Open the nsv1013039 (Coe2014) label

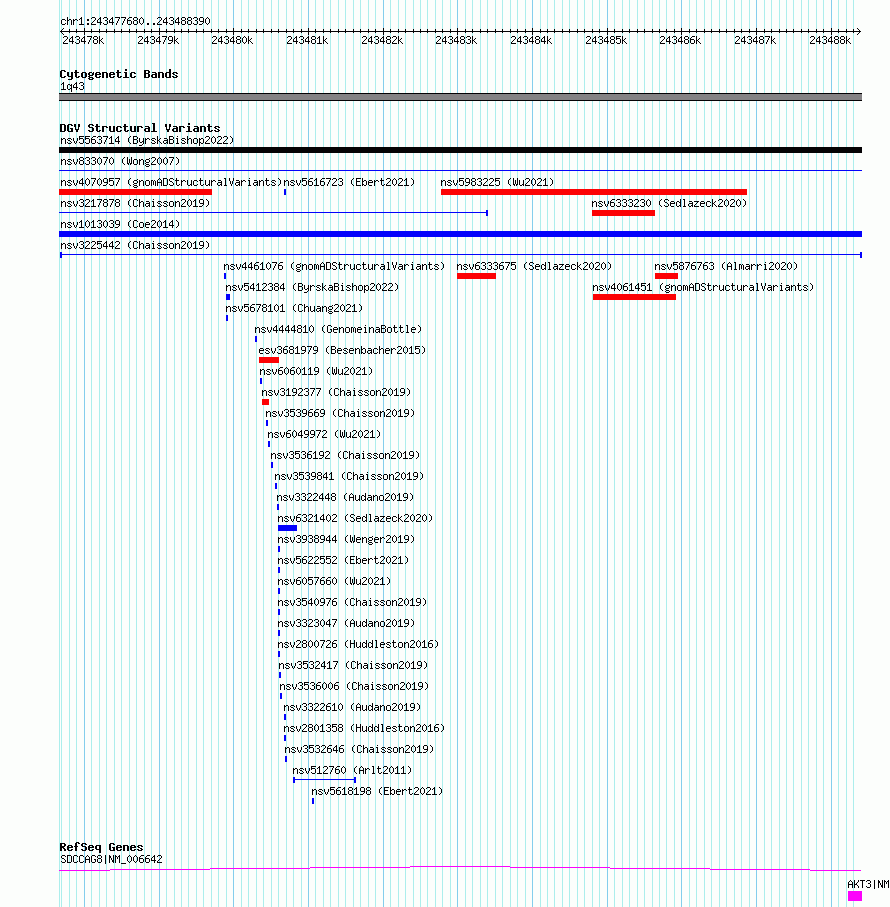coord(120,224)
